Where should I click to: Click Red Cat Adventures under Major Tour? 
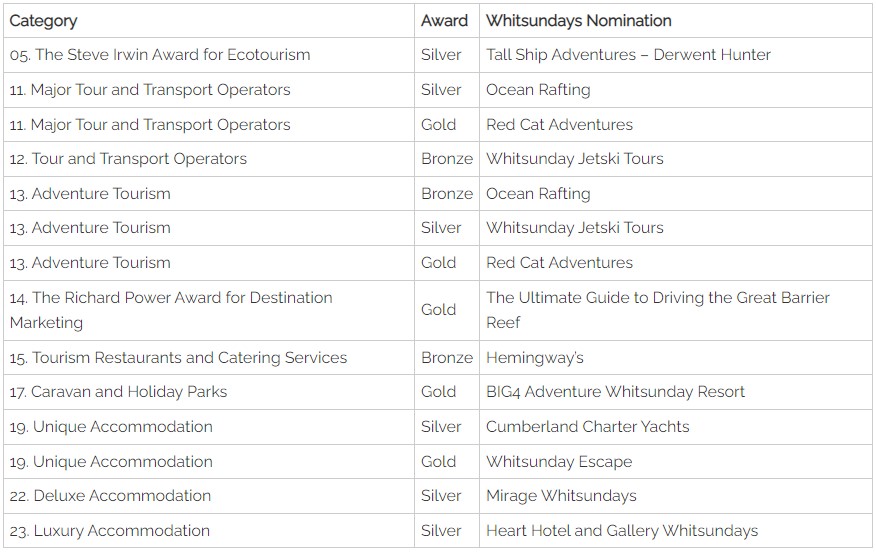click(559, 125)
